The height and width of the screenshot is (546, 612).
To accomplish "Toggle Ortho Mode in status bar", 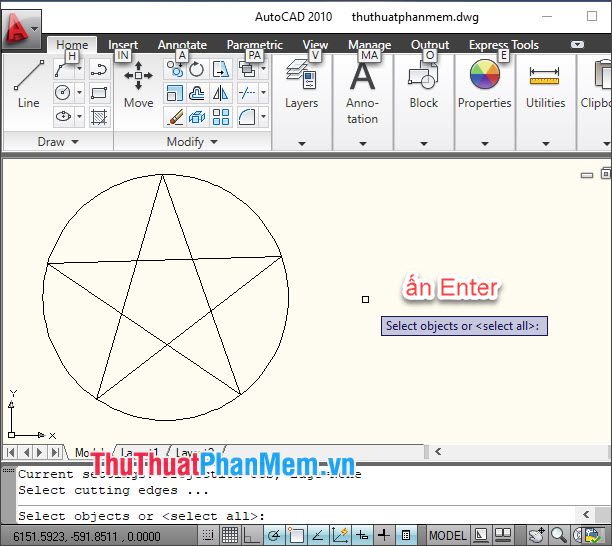I will point(251,535).
